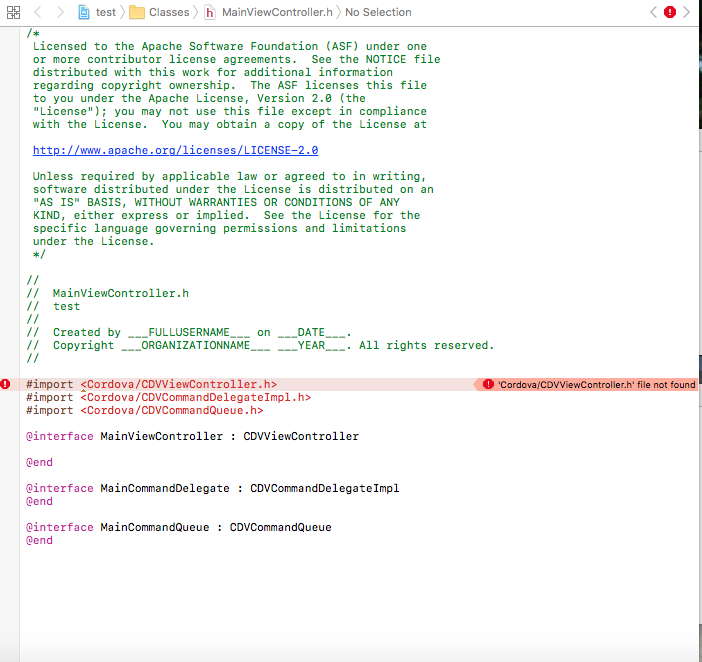Screen dimensions: 702x662
Task: Click the ___FULLUSERNAME___ placeholder comment
Action: click(x=189, y=332)
